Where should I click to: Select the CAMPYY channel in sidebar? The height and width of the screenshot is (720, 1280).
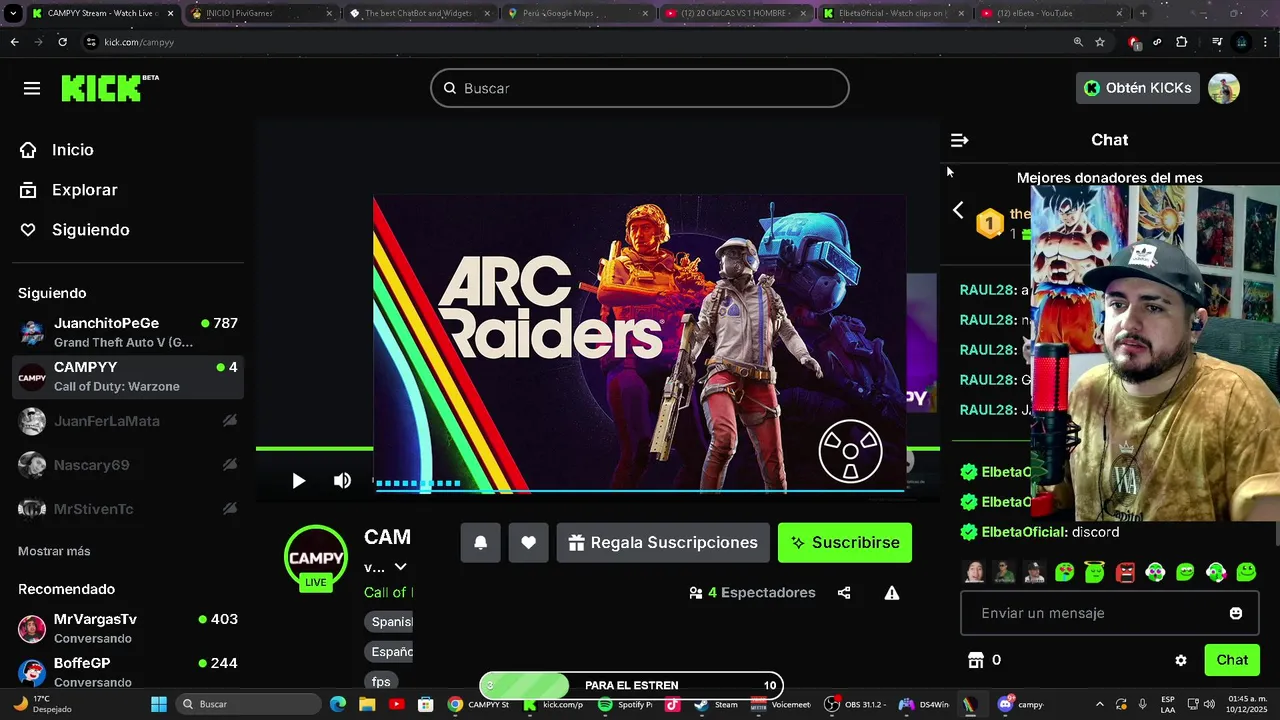128,377
